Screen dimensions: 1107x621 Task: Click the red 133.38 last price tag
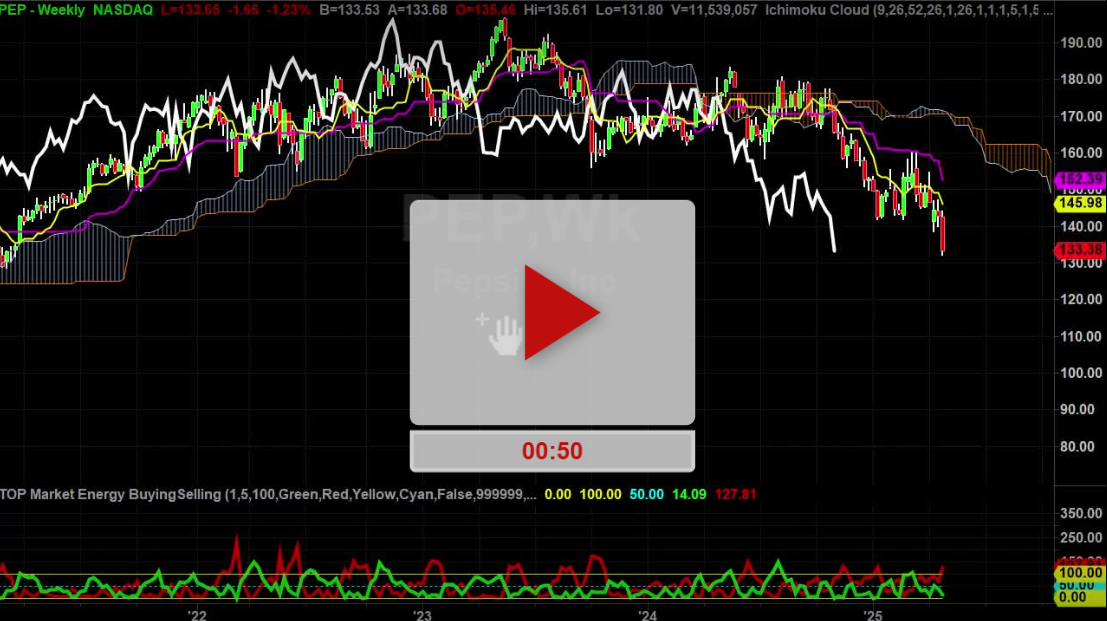[x=1080, y=250]
